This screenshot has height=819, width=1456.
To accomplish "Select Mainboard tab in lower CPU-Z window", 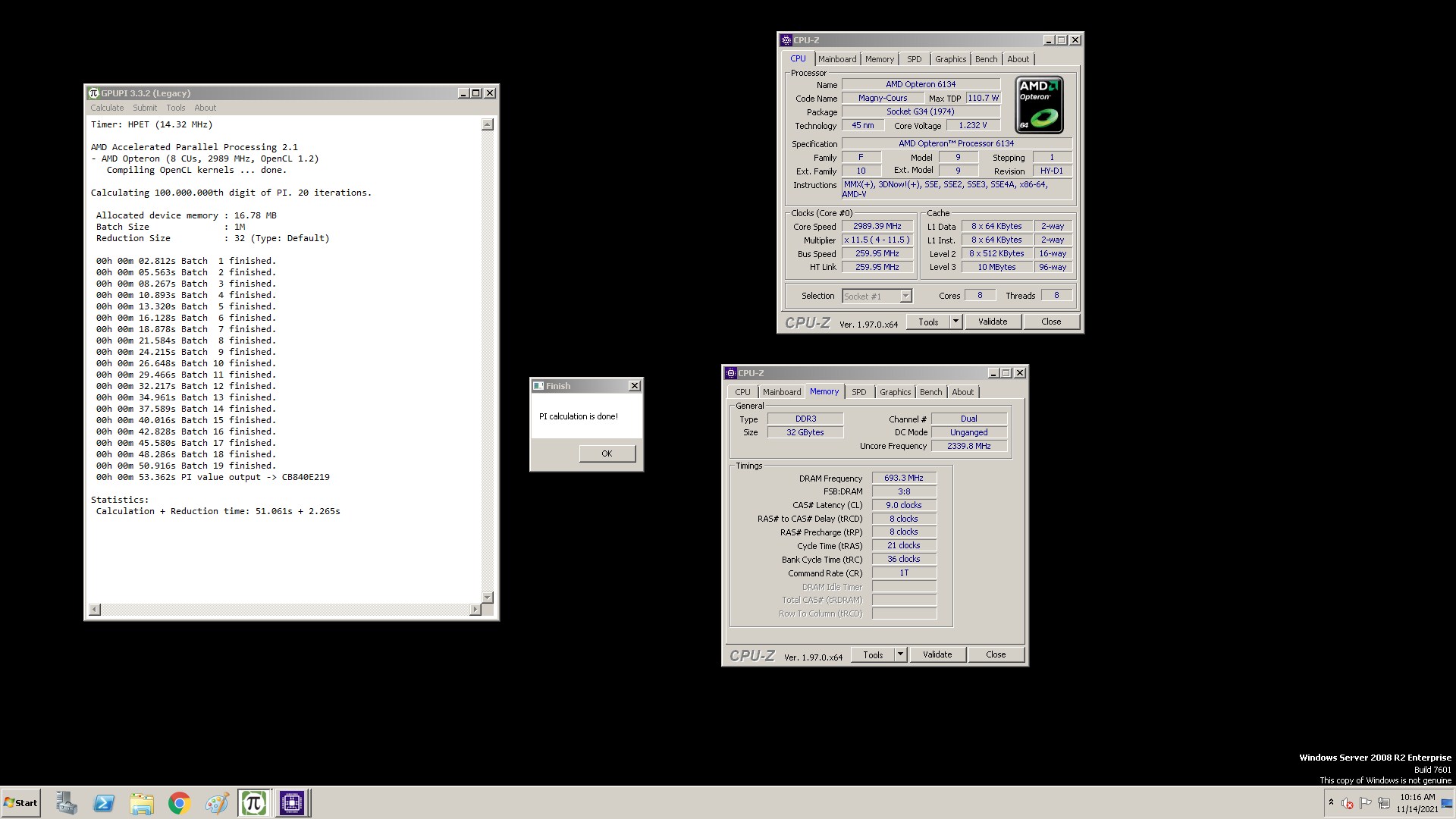I will [x=782, y=392].
